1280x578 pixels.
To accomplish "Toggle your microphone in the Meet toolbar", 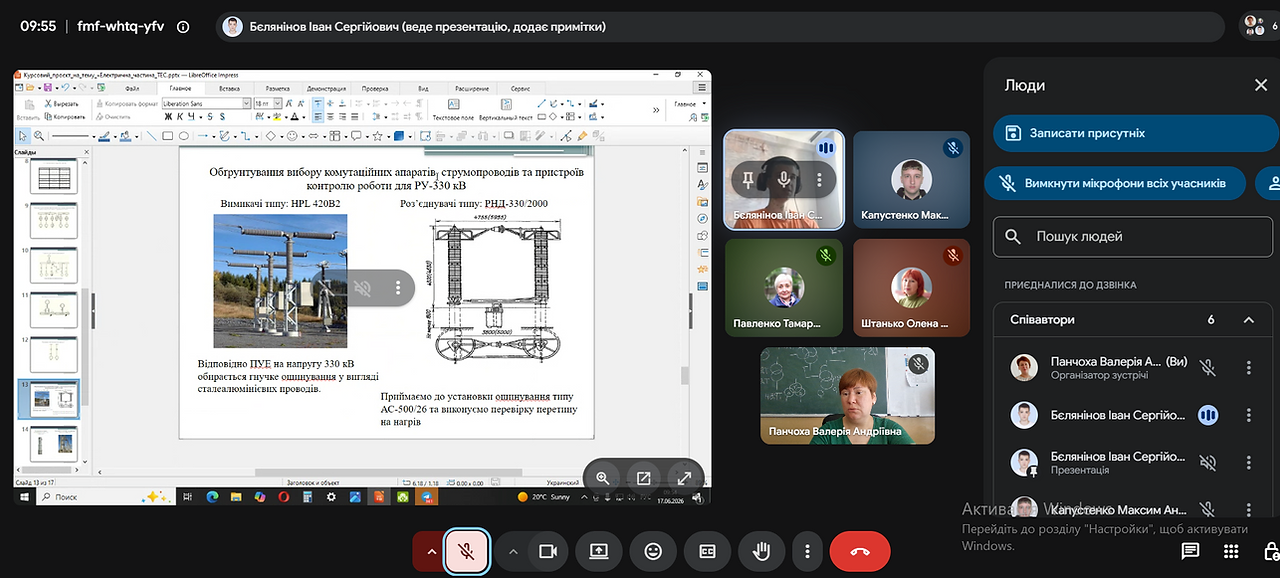I will tap(466, 551).
